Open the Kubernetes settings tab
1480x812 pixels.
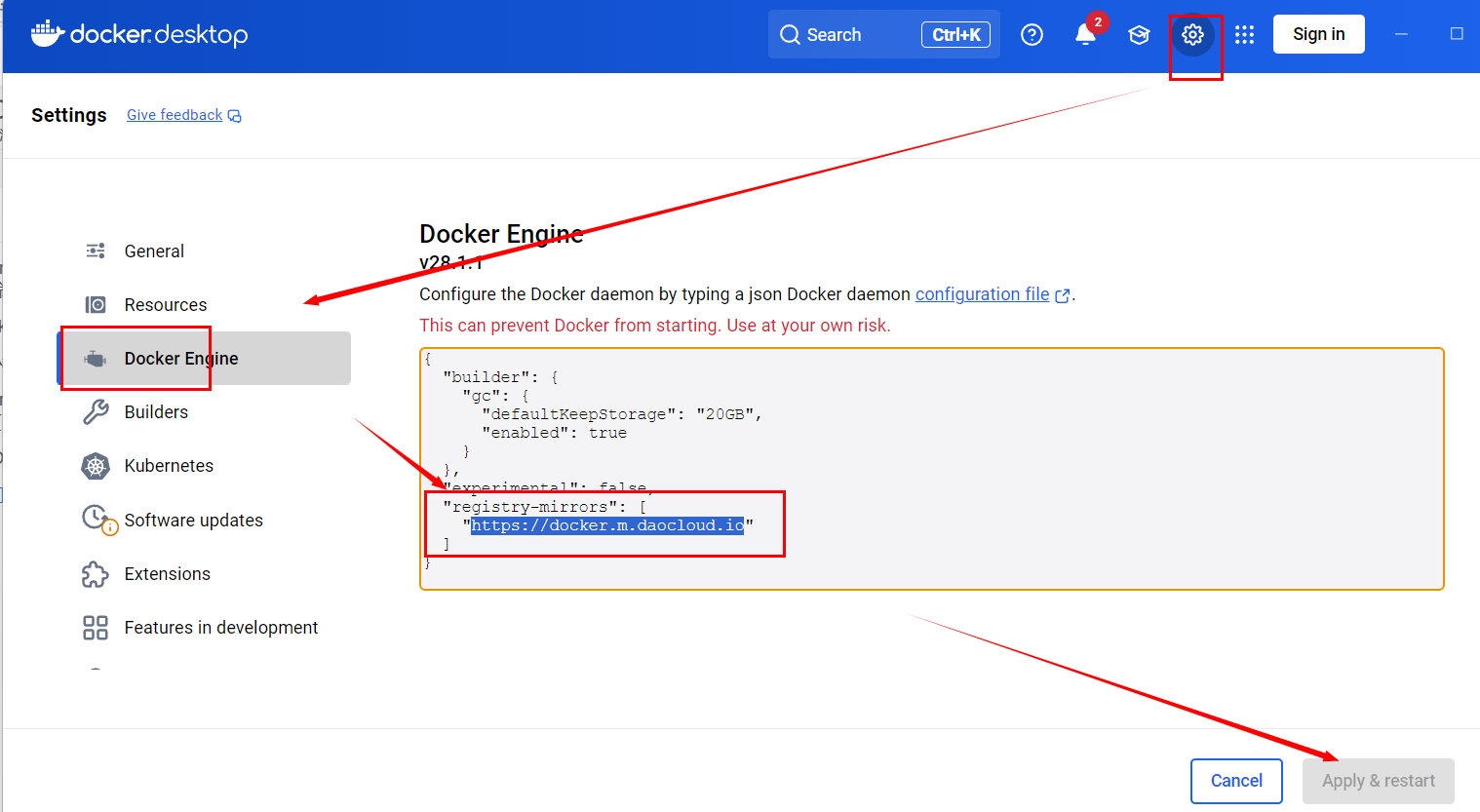pos(205,466)
